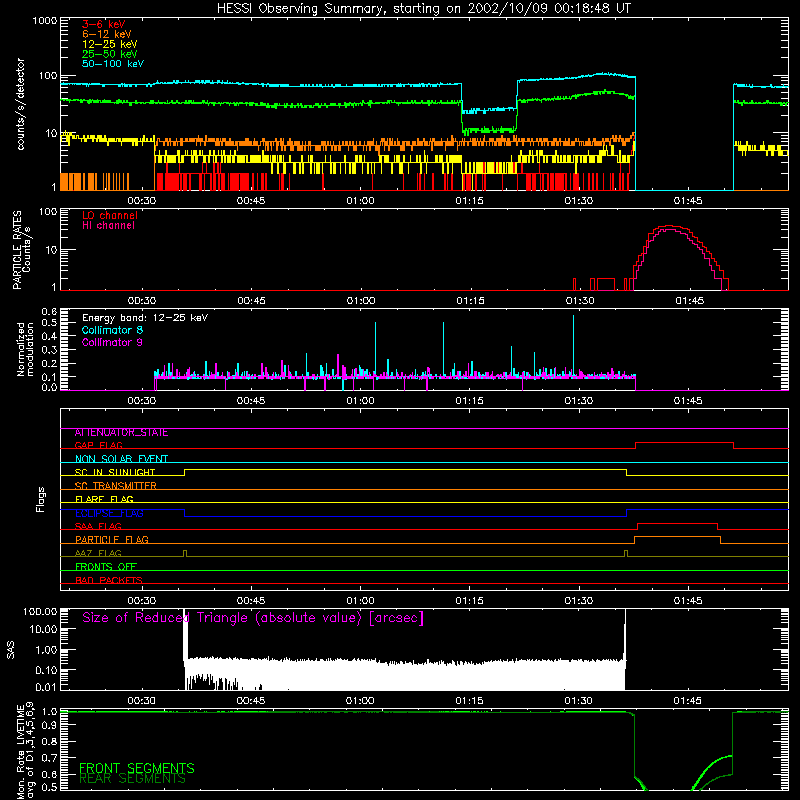Click the REAR SEGMENTS legend label
800x800 pixels.
[x=133, y=779]
